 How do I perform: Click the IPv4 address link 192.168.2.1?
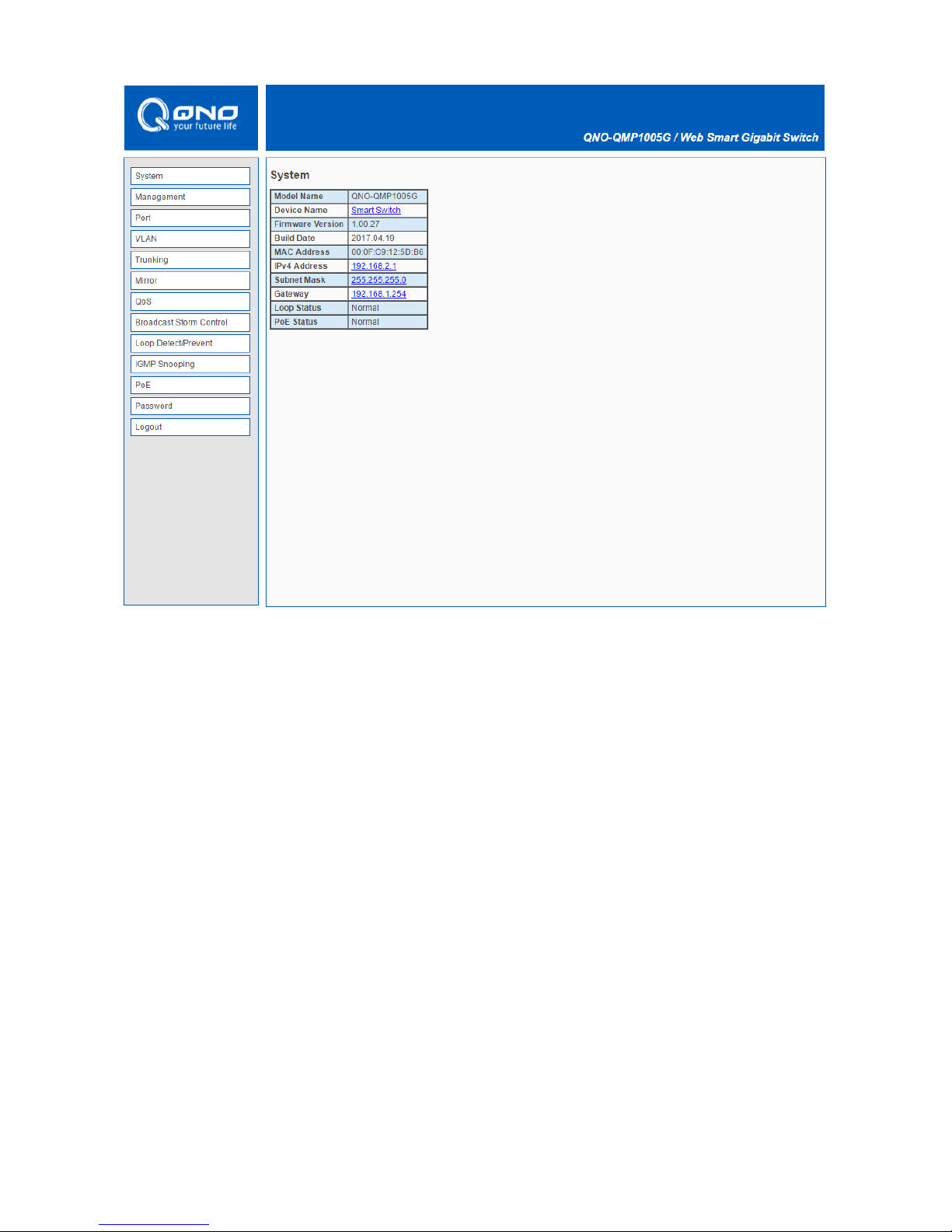(374, 267)
